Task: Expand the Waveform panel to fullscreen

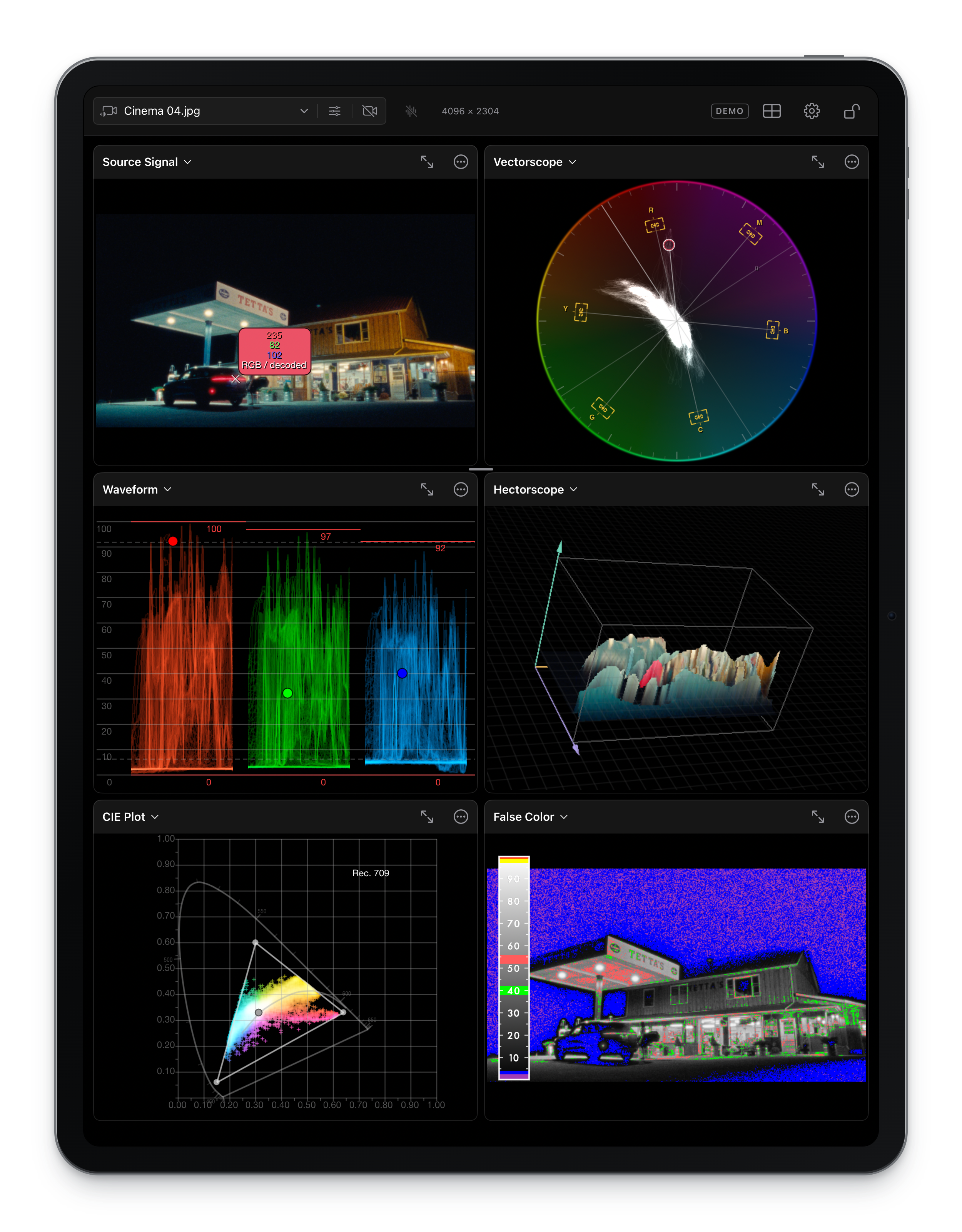Action: pos(427,490)
